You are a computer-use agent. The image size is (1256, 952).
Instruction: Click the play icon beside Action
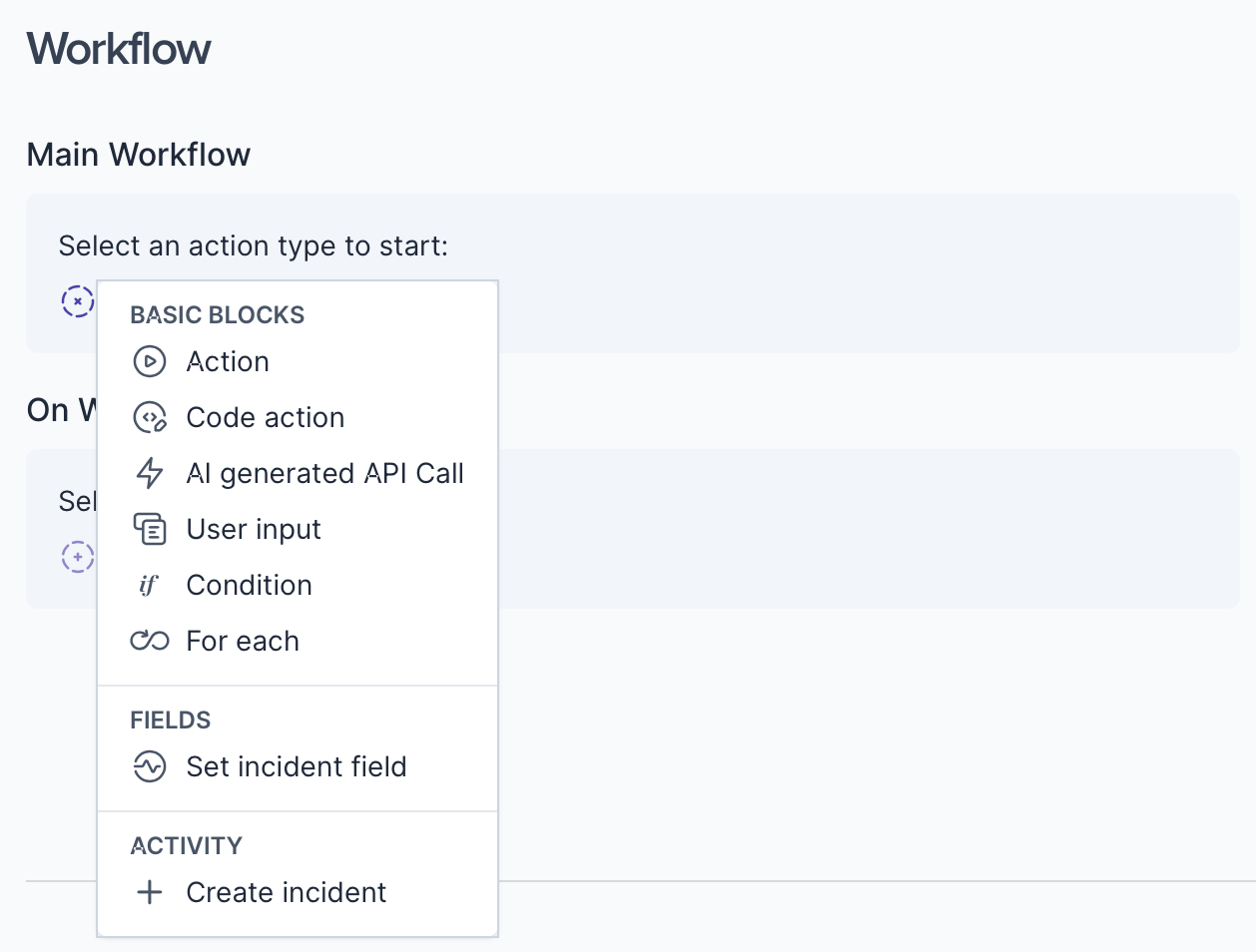[150, 361]
